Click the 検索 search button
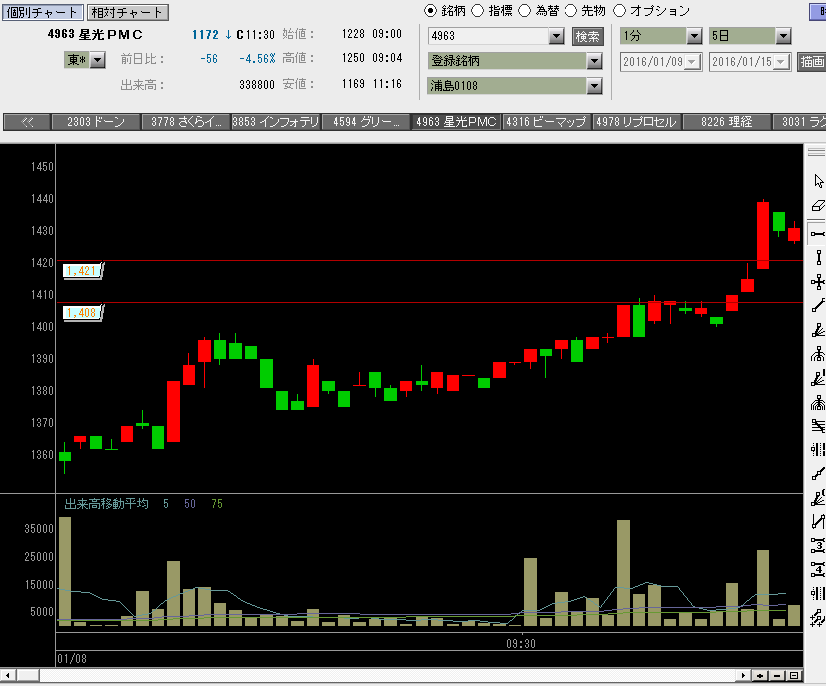Screen dimensions: 826x686 coord(587,36)
